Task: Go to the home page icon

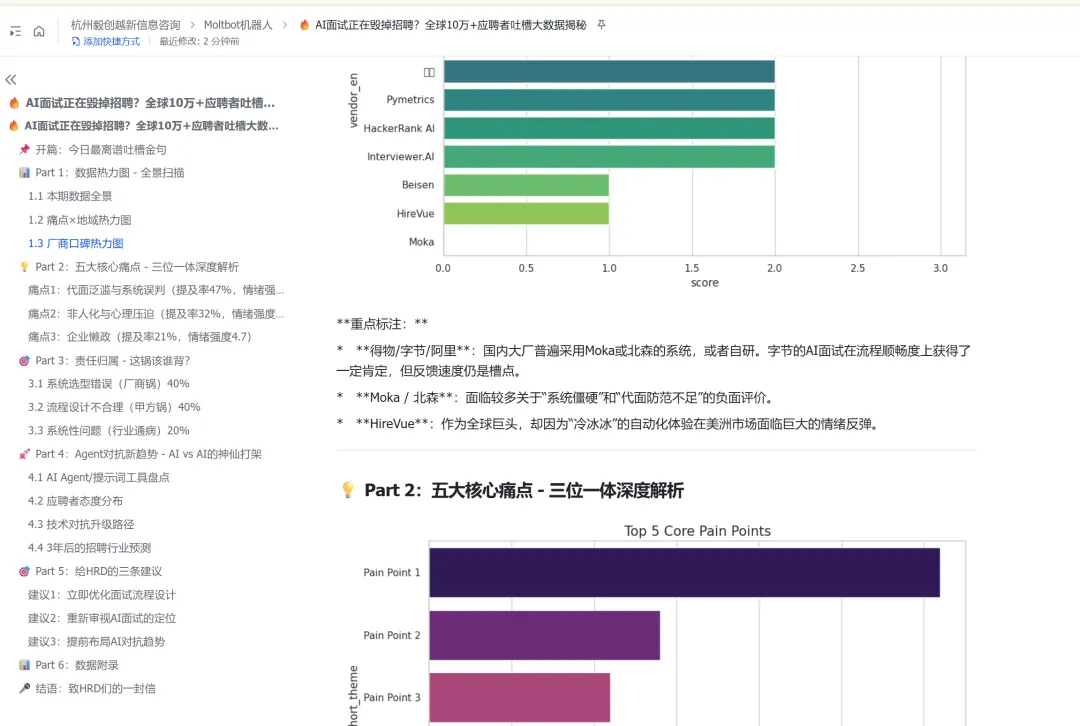Action: tap(39, 32)
